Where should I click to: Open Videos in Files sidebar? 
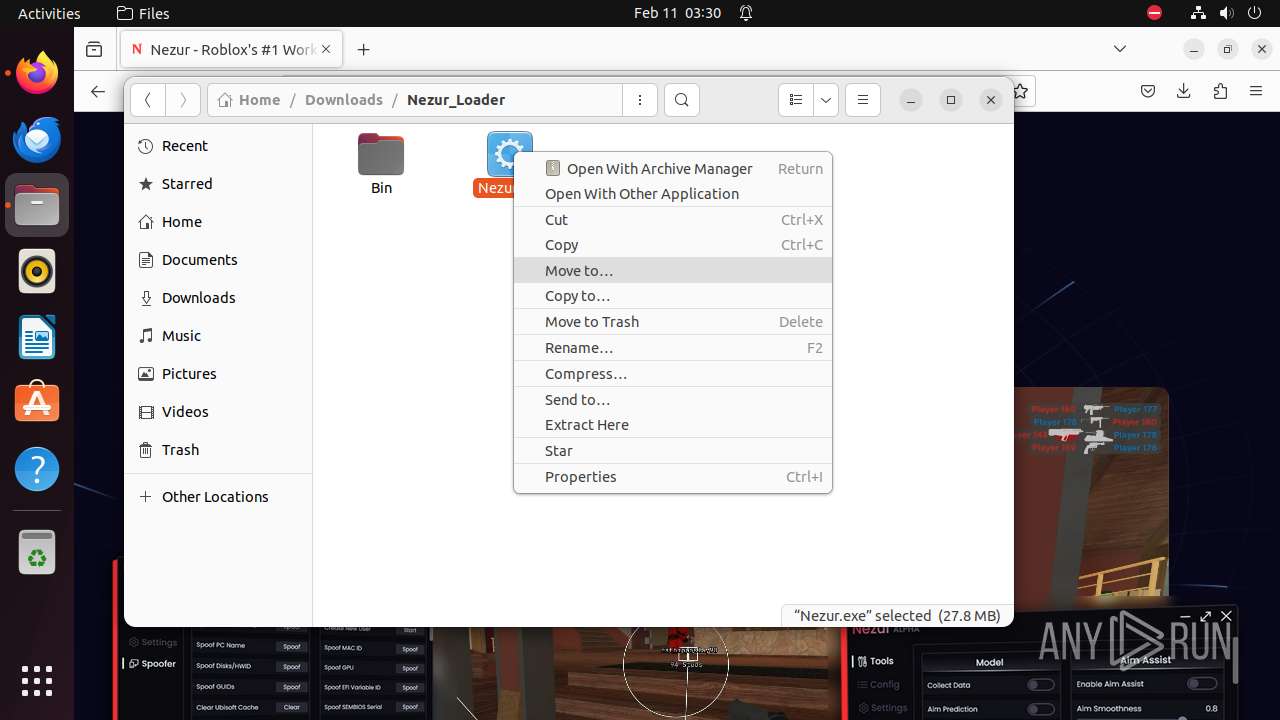218,412
